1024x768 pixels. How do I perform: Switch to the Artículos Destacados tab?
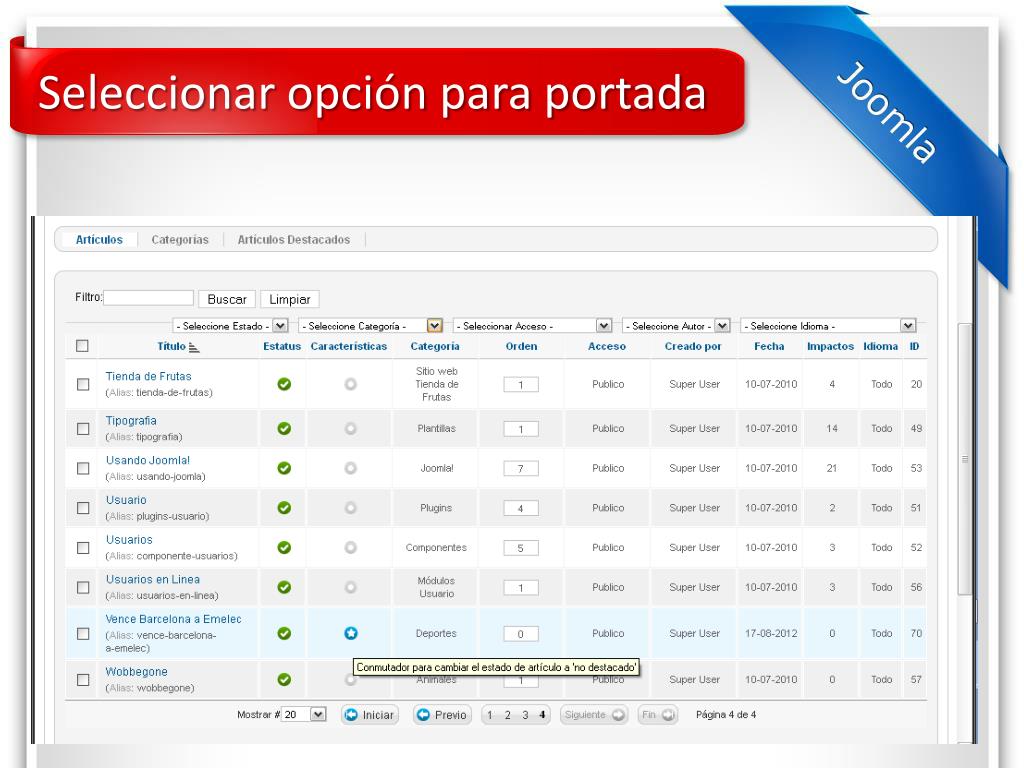click(x=294, y=240)
